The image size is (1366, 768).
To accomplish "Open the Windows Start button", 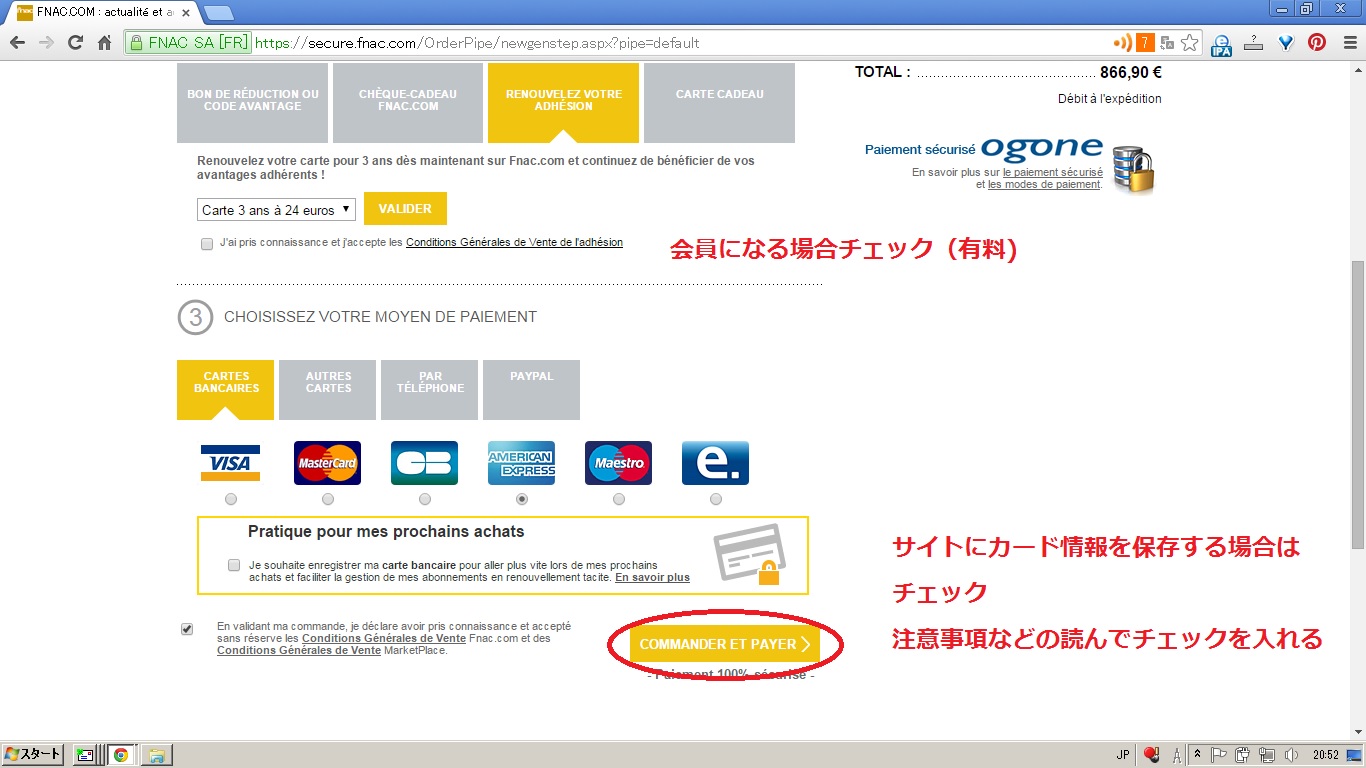I will 33,755.
